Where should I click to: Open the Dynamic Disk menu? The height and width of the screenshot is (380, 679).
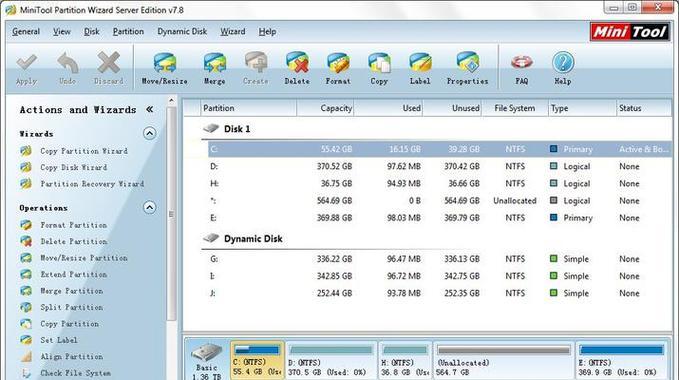click(x=182, y=32)
